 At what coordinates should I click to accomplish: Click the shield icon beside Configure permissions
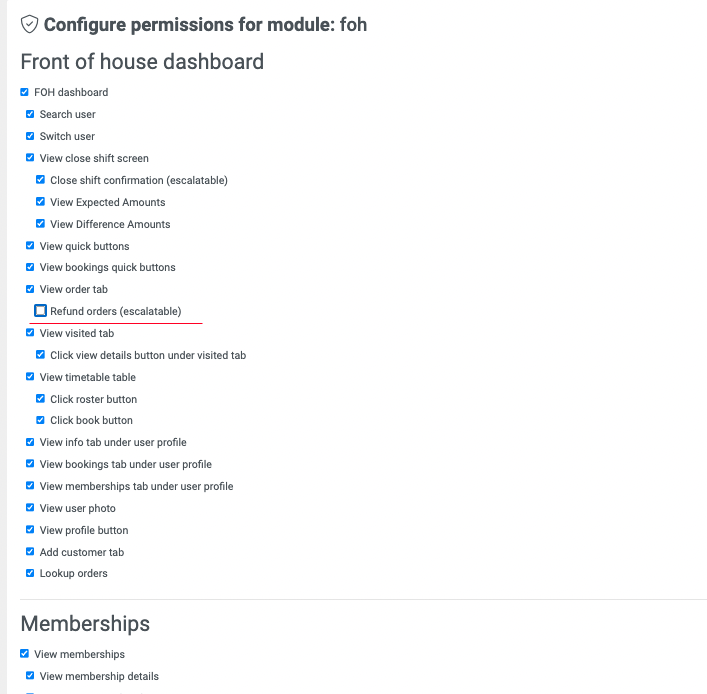[x=29, y=24]
